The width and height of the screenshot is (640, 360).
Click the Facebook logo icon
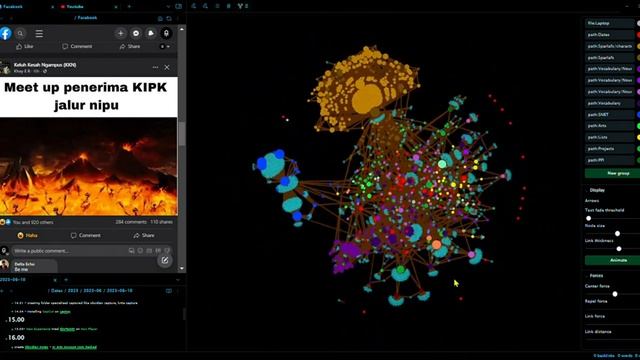point(5,33)
